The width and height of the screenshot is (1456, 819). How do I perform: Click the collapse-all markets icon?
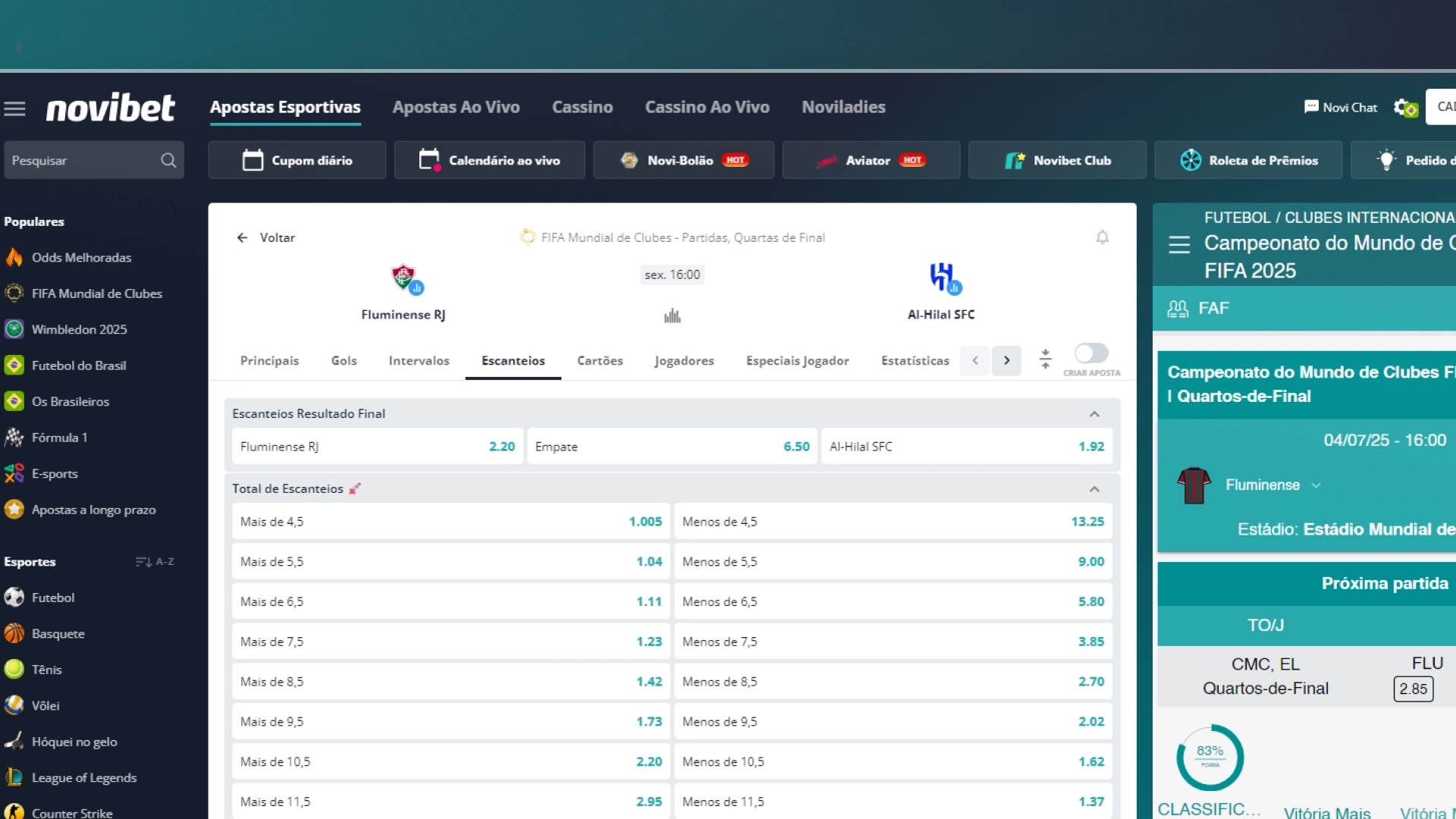[x=1045, y=359]
